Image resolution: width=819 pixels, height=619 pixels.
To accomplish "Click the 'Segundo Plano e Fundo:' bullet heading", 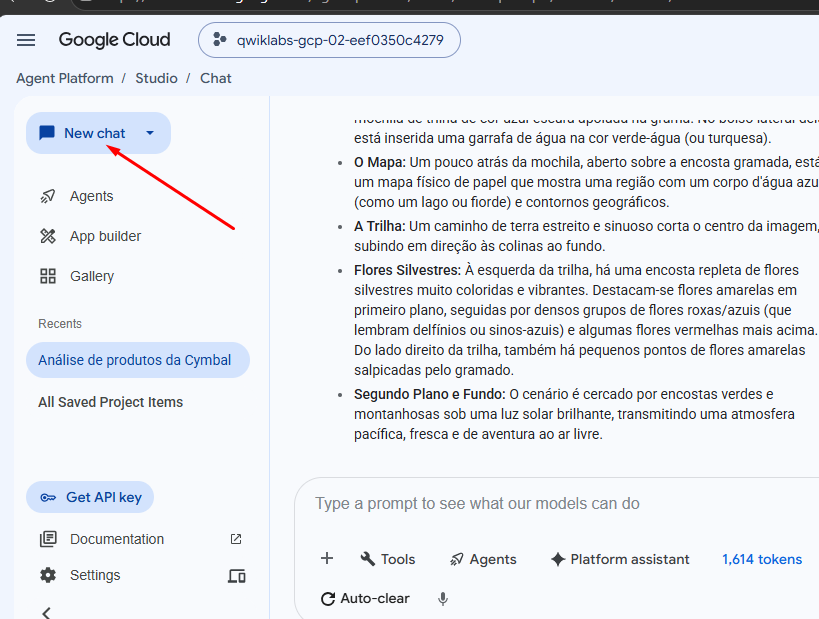I will pos(430,394).
